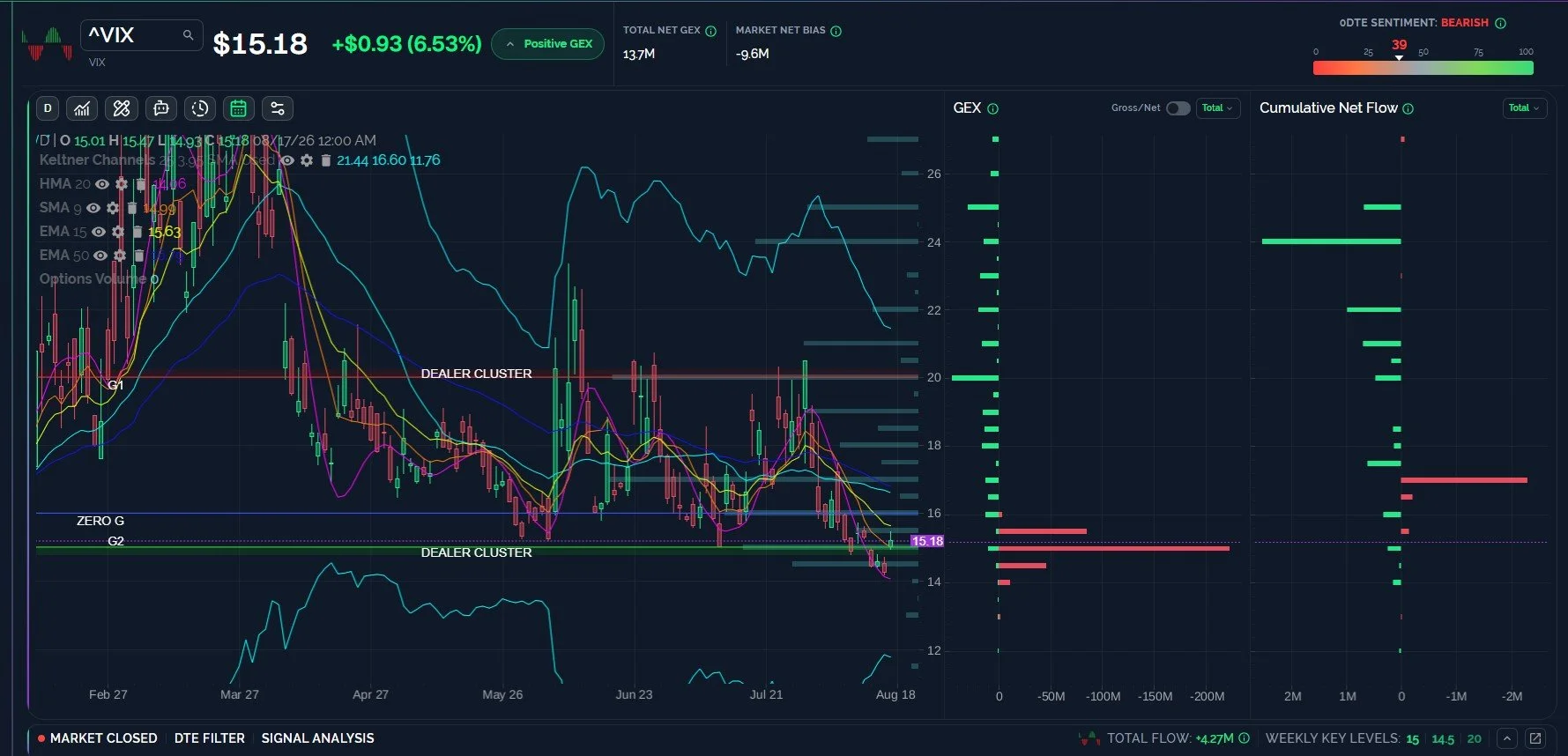Open SMA 9 settings gear

[x=113, y=208]
